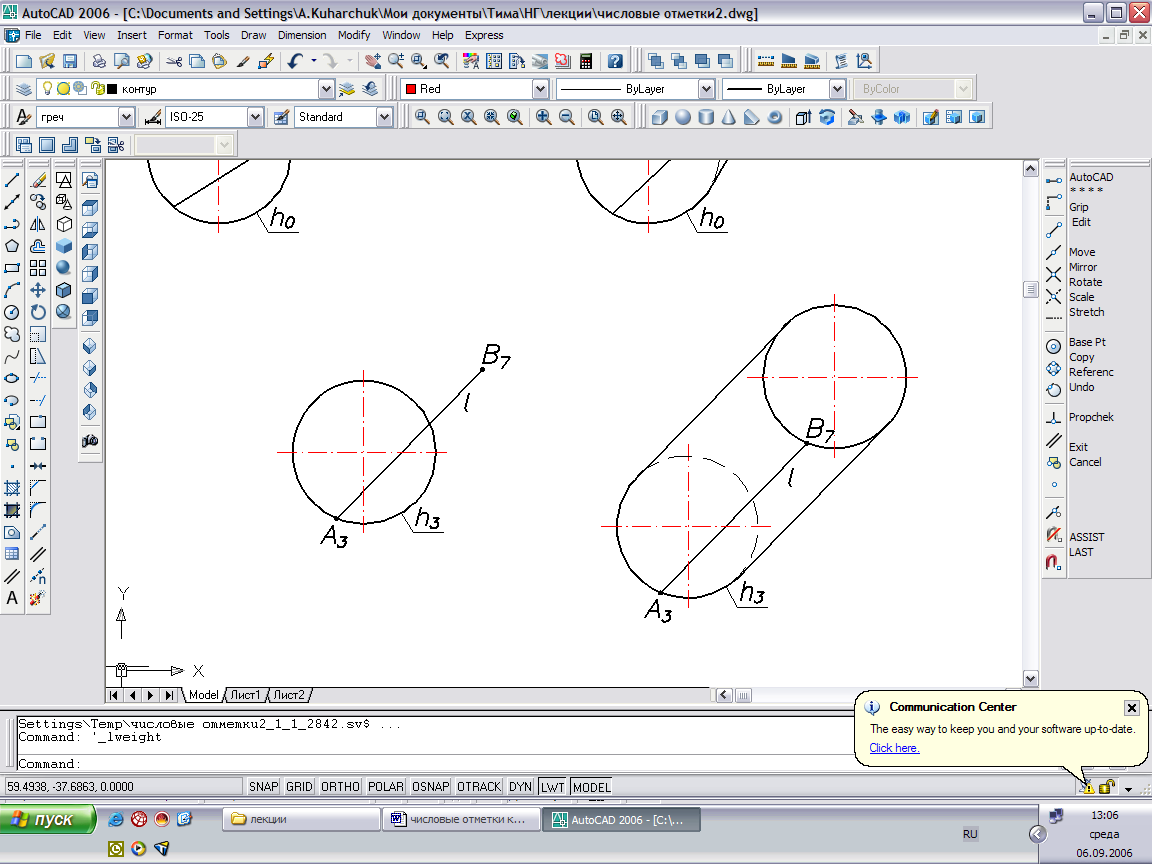
Task: Click the Cut (scissors) icon
Action: pos(174,61)
